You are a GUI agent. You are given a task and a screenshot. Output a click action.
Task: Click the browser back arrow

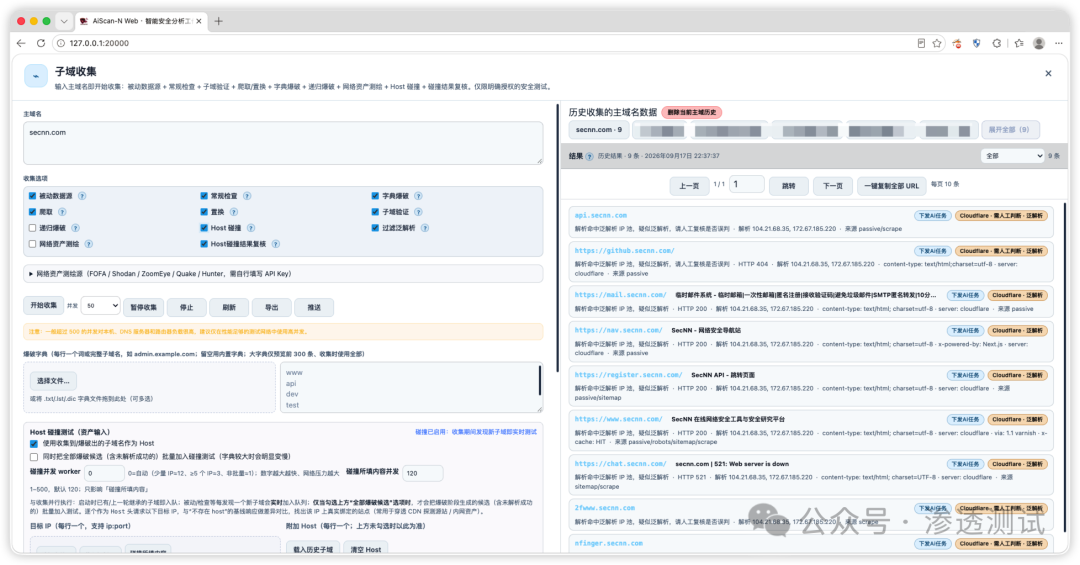pos(21,43)
